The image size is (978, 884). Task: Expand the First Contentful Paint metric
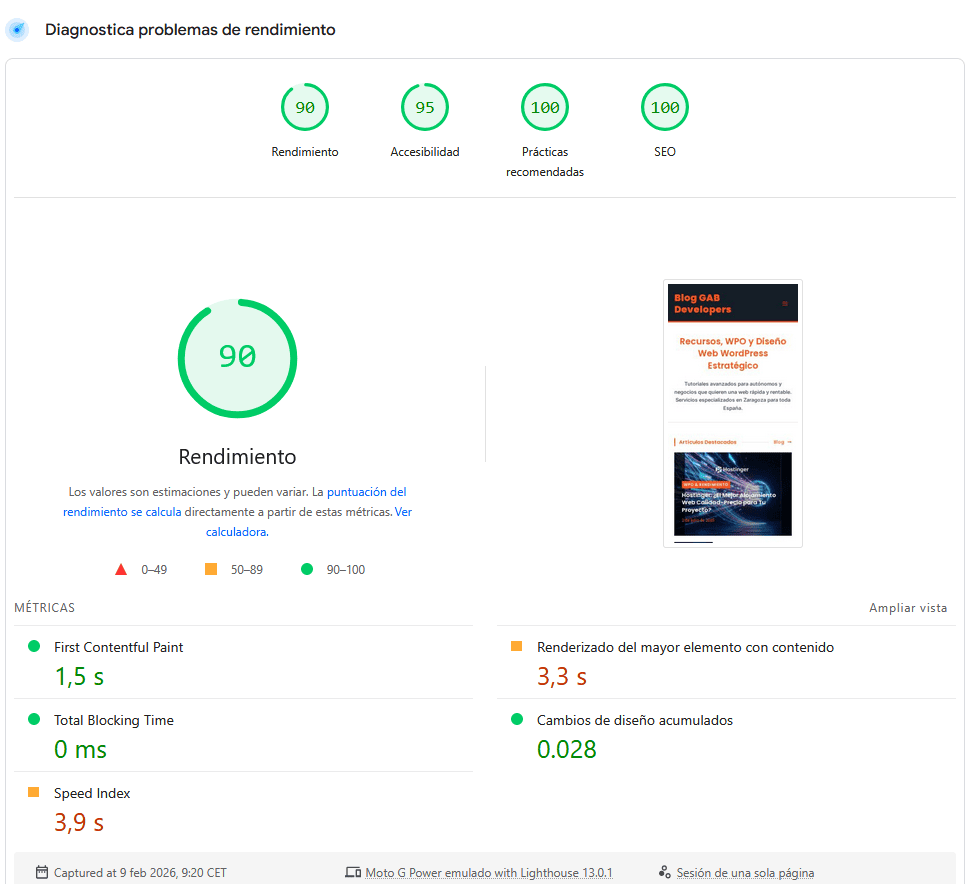click(118, 647)
